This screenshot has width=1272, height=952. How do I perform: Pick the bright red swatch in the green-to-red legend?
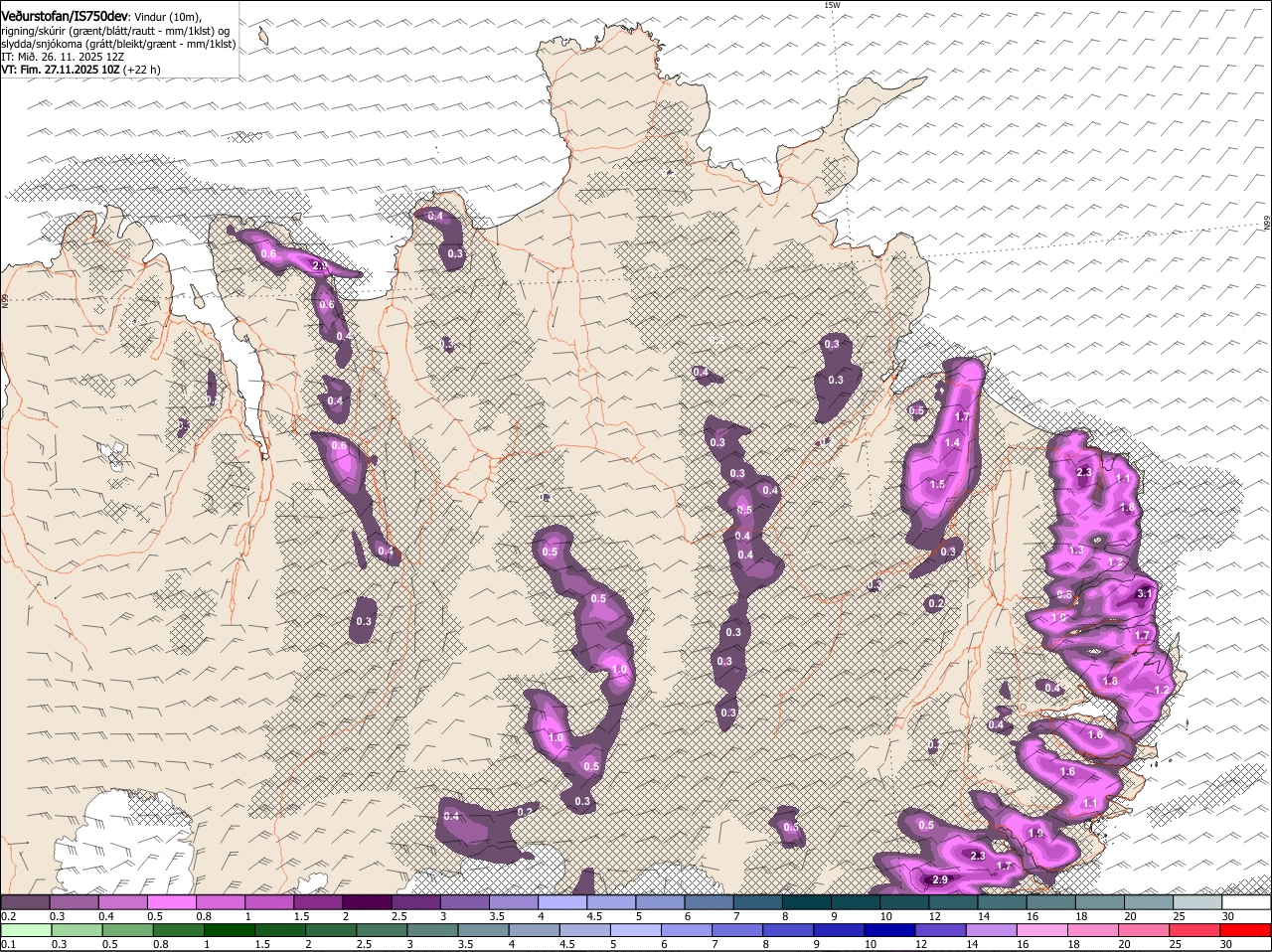tap(1246, 930)
